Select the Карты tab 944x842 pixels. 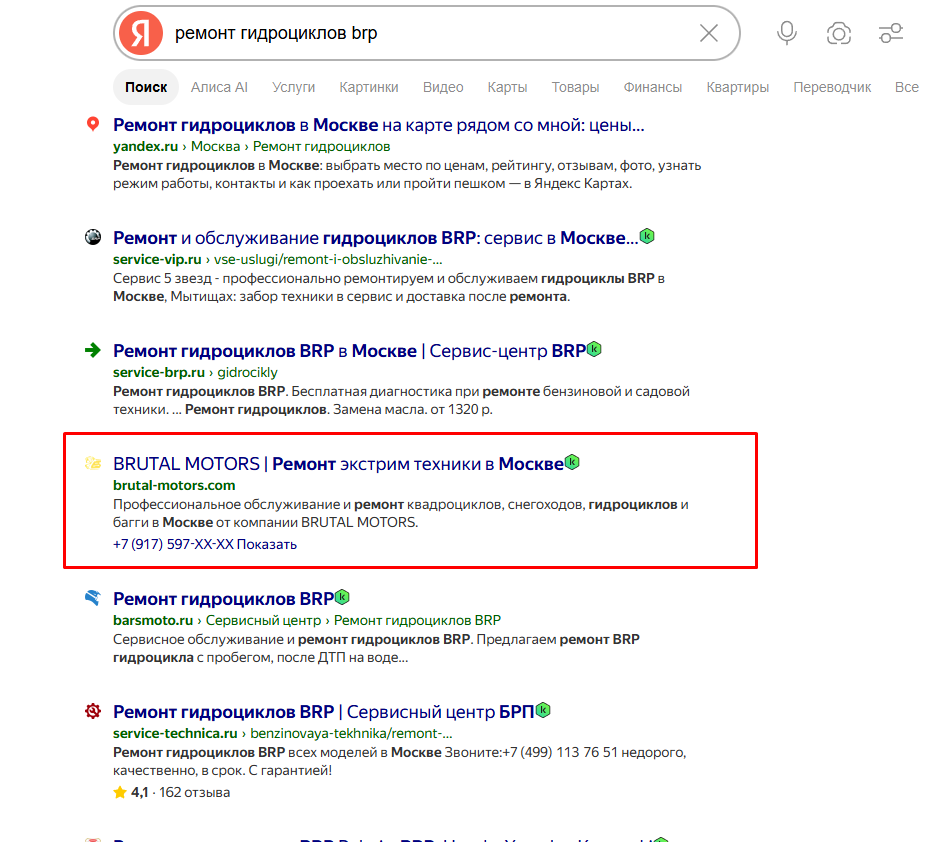(x=507, y=87)
